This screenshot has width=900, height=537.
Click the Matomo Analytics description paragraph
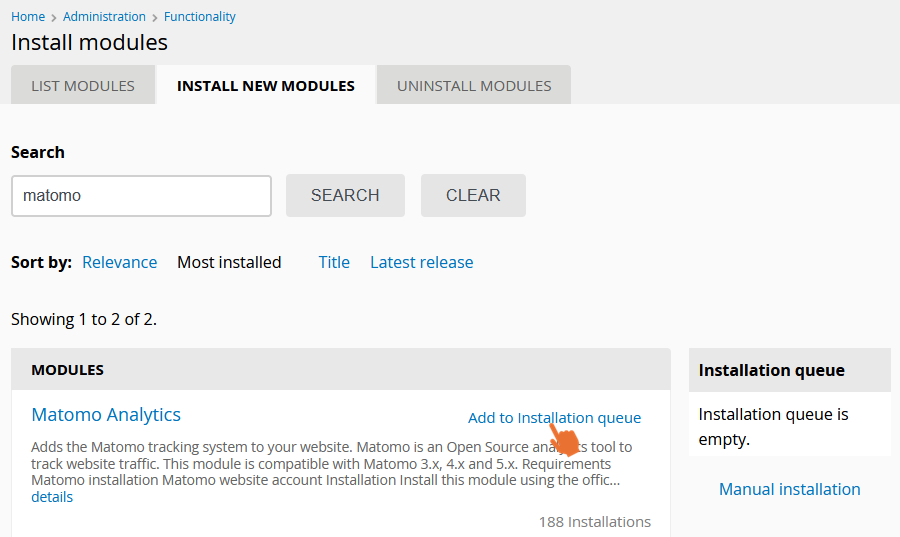331,464
